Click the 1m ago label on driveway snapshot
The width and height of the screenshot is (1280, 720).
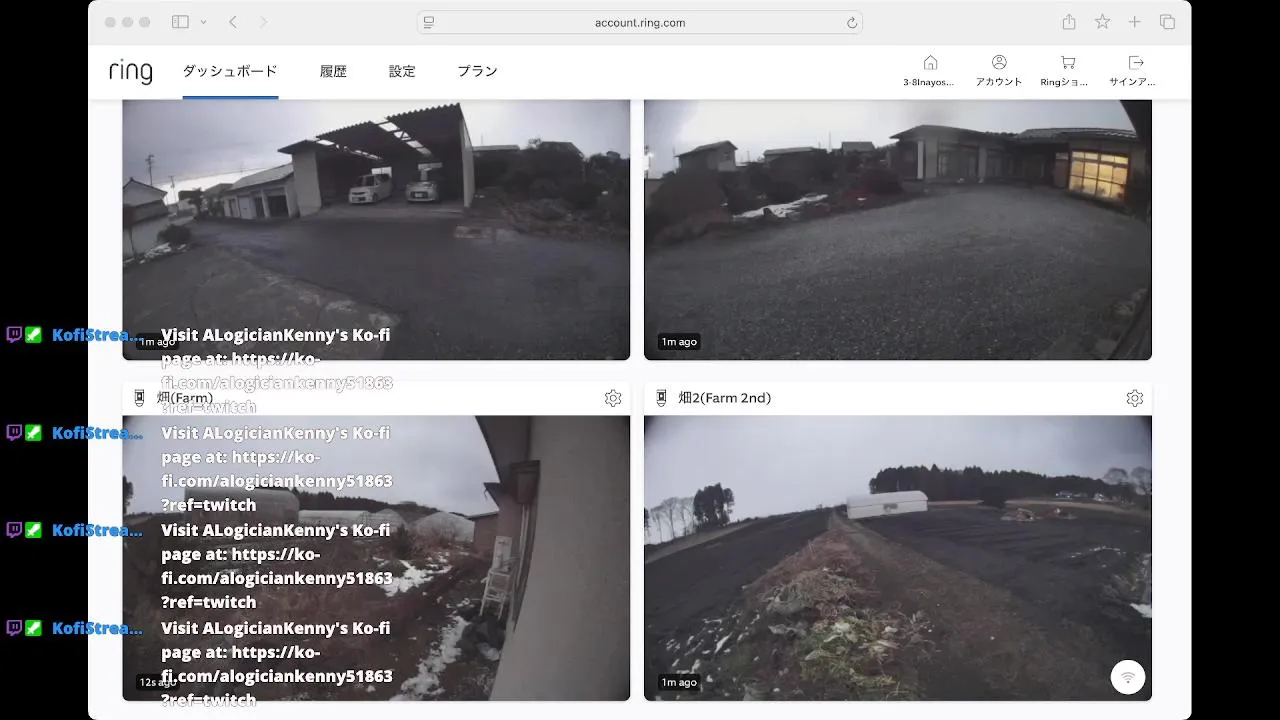[679, 342]
